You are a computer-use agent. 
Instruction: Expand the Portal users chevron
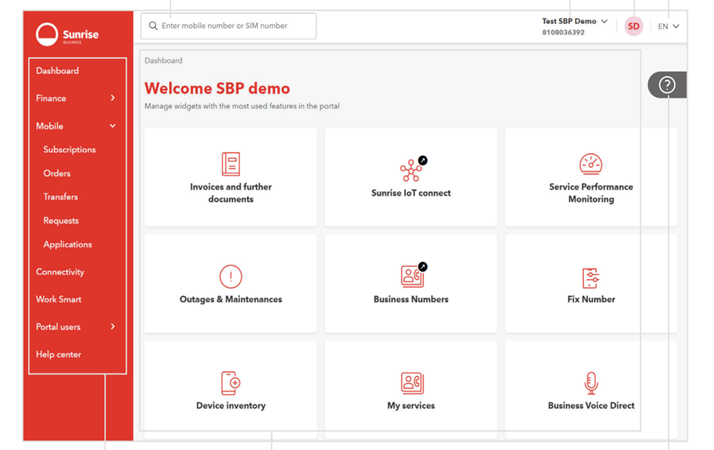(x=112, y=327)
